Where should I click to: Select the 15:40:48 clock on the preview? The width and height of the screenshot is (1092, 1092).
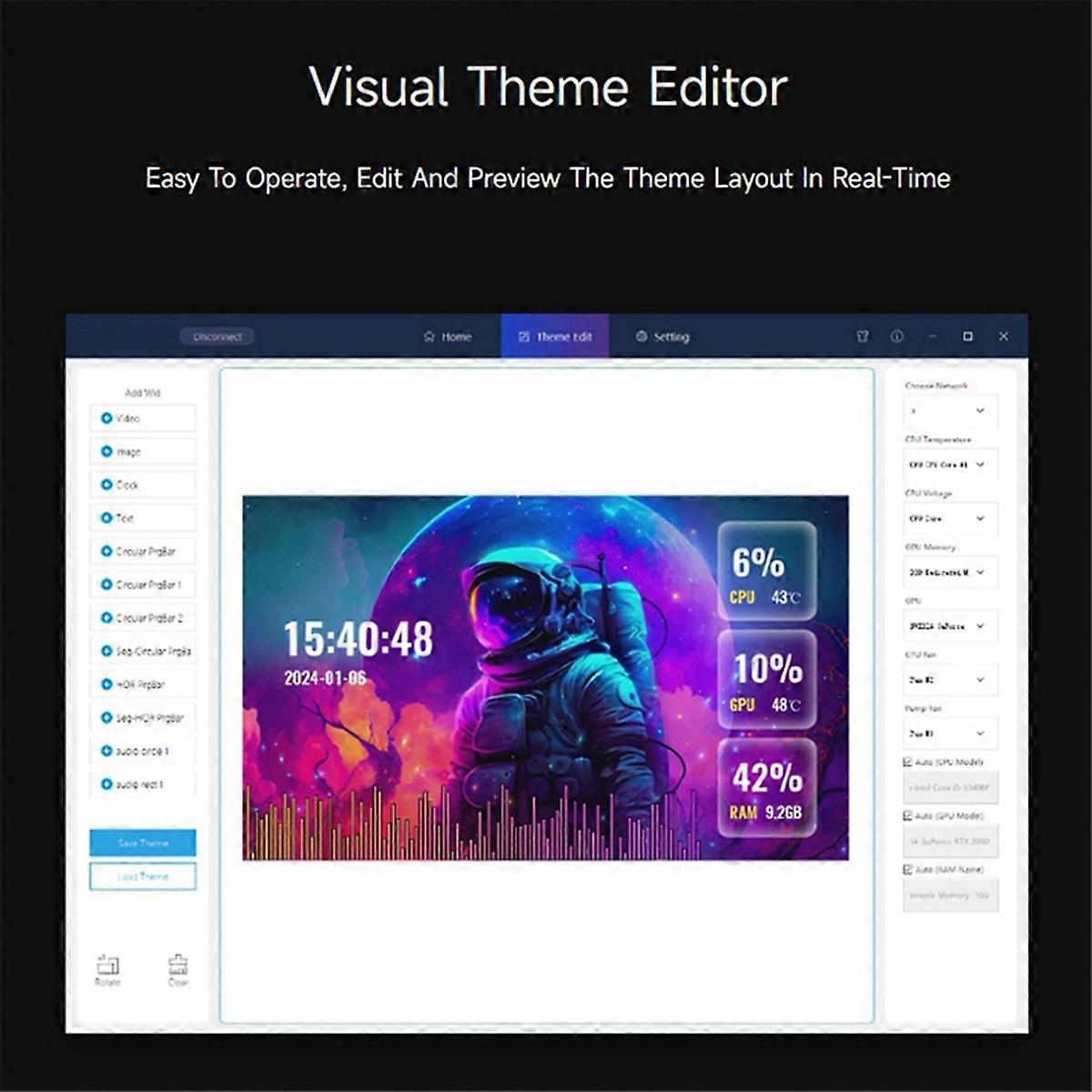click(x=358, y=639)
